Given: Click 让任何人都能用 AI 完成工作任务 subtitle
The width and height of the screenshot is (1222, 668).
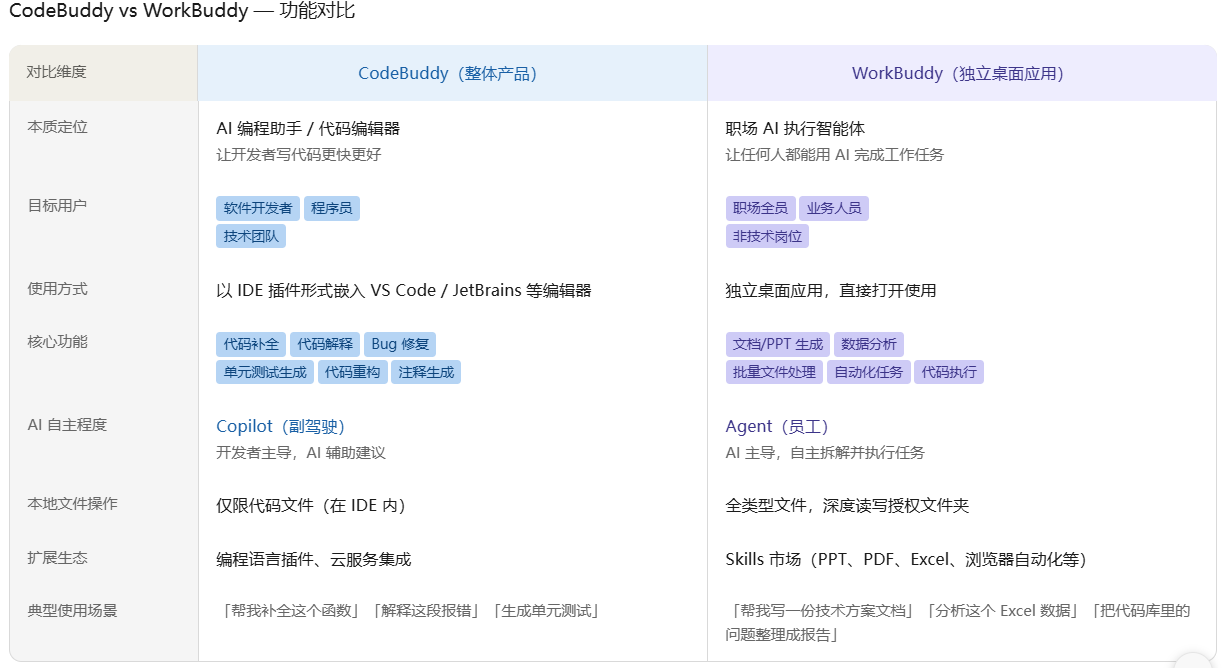Looking at the screenshot, I should click(x=835, y=155).
